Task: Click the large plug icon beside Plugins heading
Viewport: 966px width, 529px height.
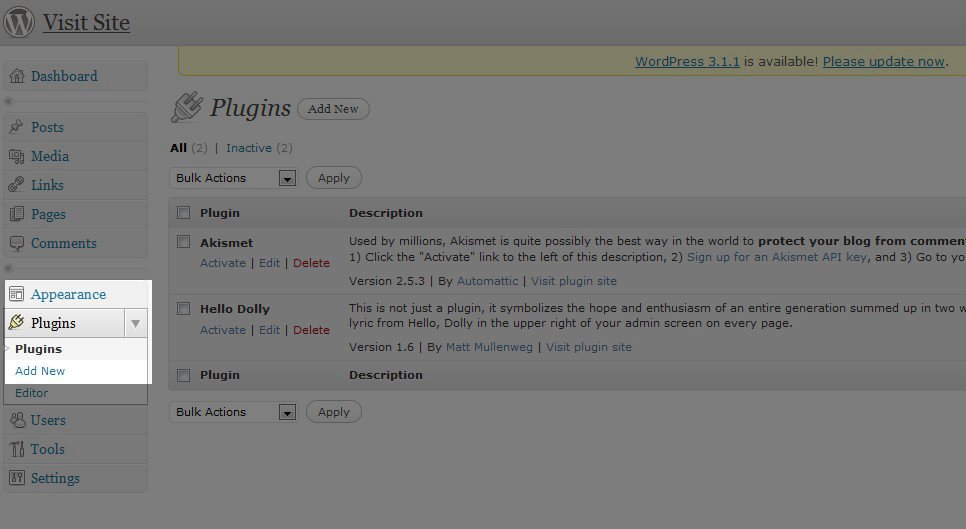Action: pyautogui.click(x=187, y=107)
